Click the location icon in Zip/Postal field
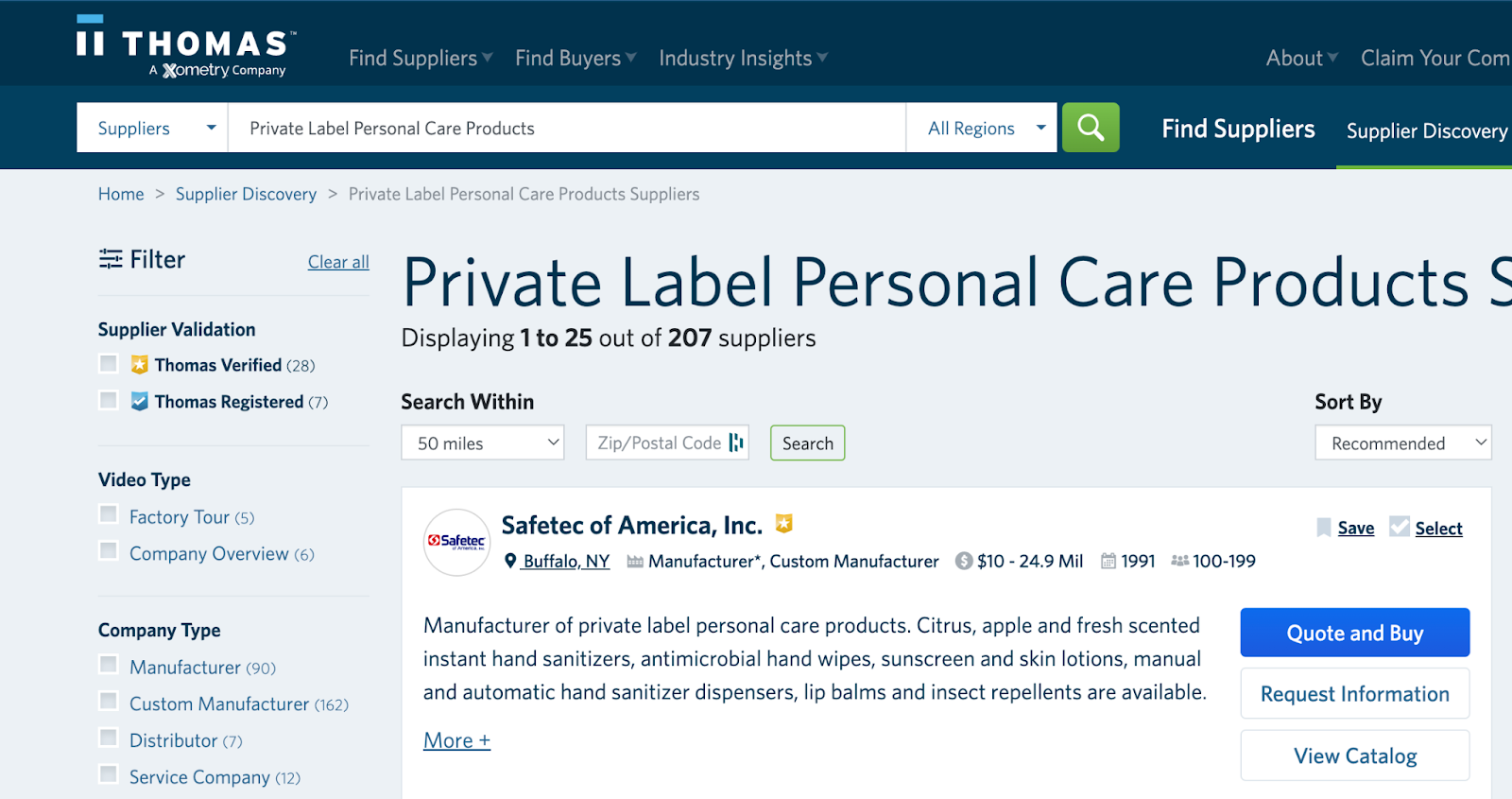The width and height of the screenshot is (1512, 799). [x=736, y=443]
